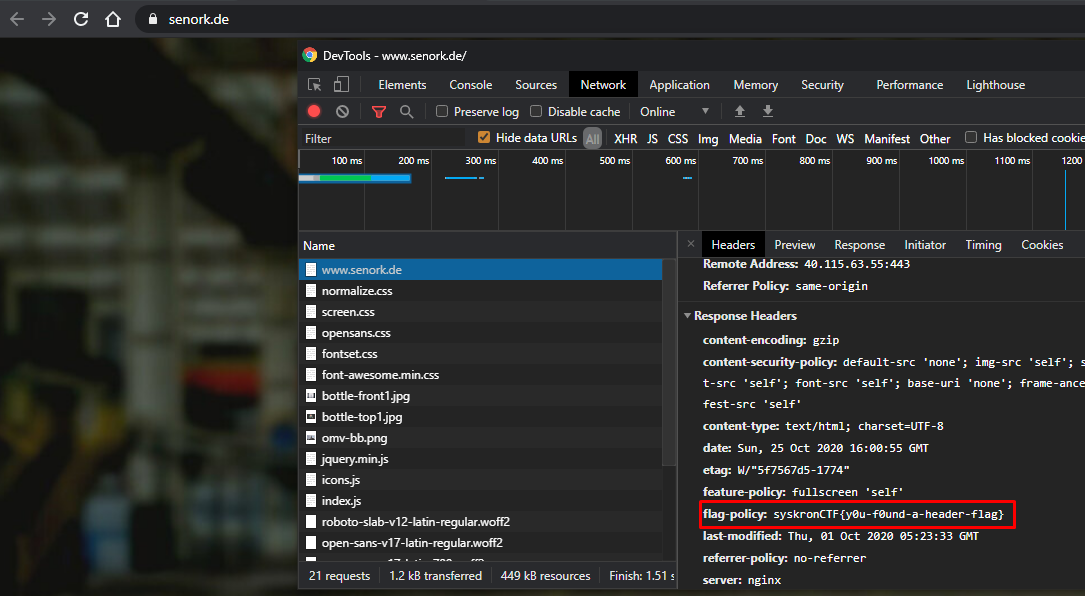Viewport: 1085px width, 596px height.
Task: Open the Lighthouse tab
Action: pyautogui.click(x=996, y=84)
